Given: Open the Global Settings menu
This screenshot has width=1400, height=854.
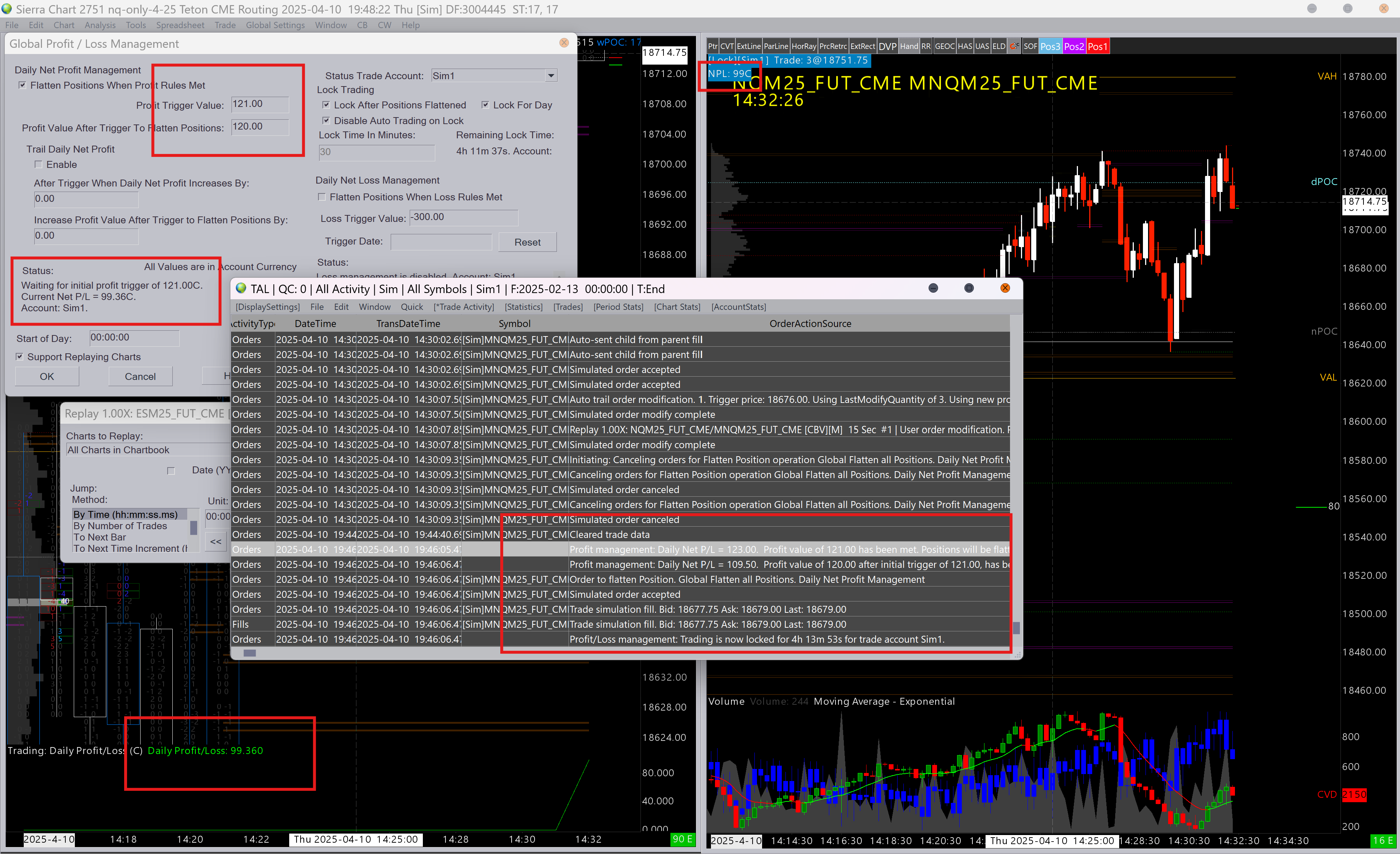Looking at the screenshot, I should pos(275,25).
